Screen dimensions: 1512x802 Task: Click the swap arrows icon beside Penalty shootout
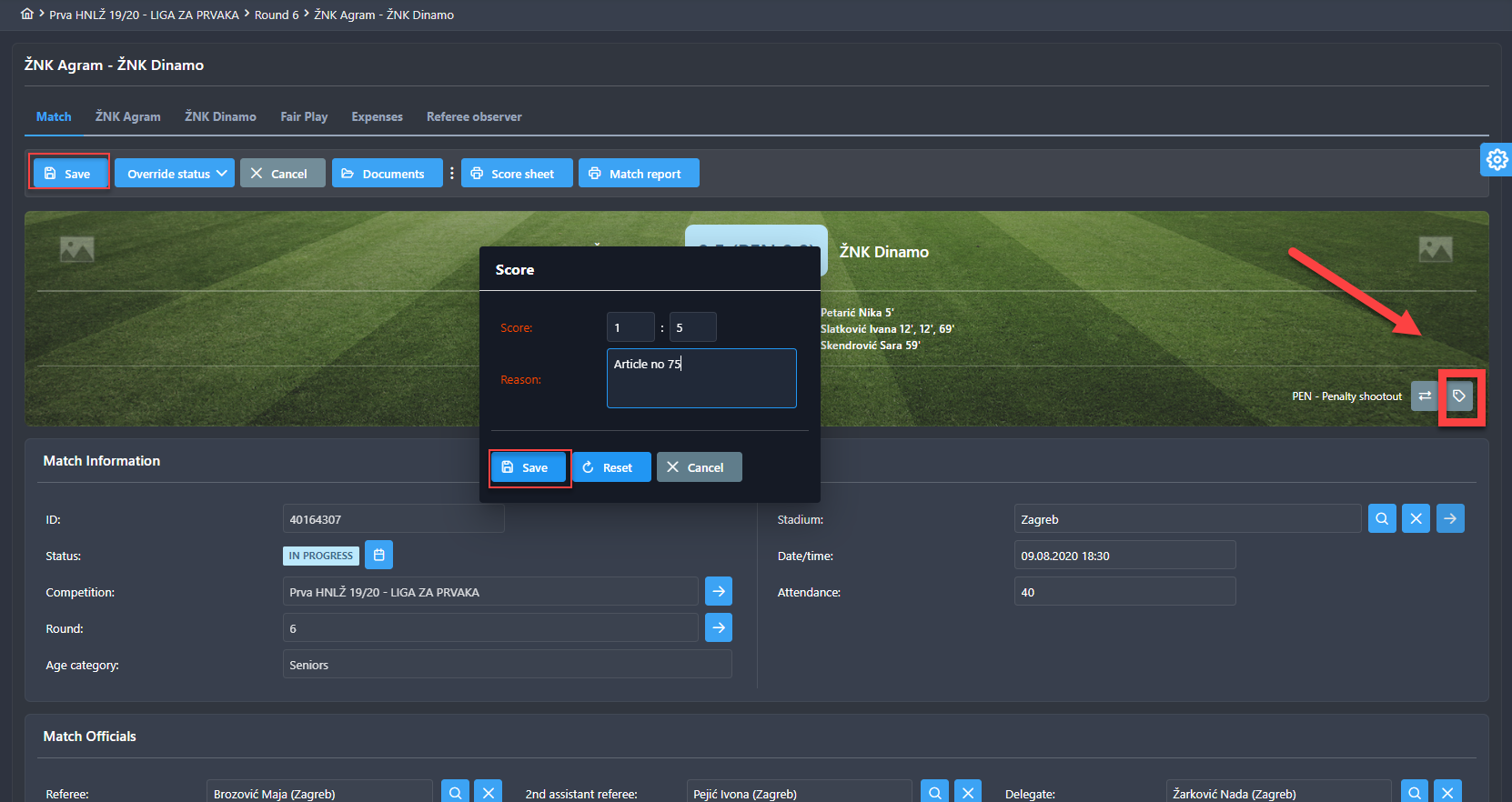click(x=1425, y=396)
